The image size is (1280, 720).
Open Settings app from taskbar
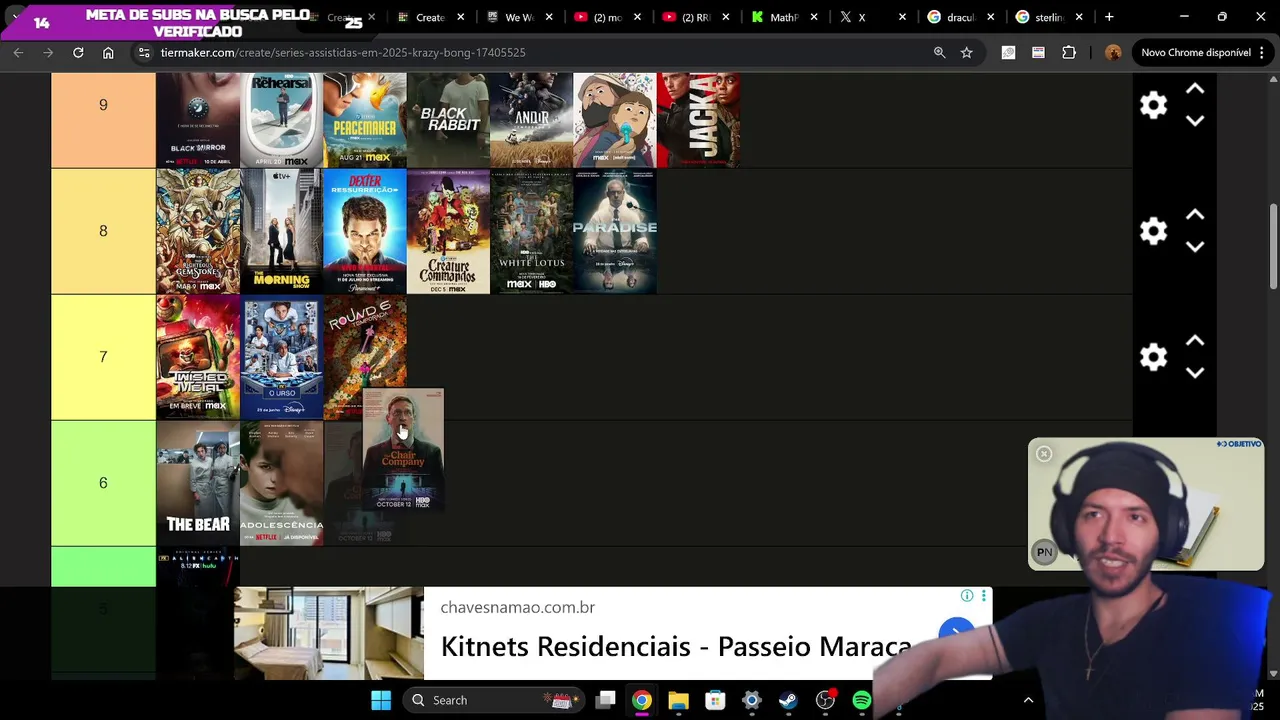pos(751,700)
